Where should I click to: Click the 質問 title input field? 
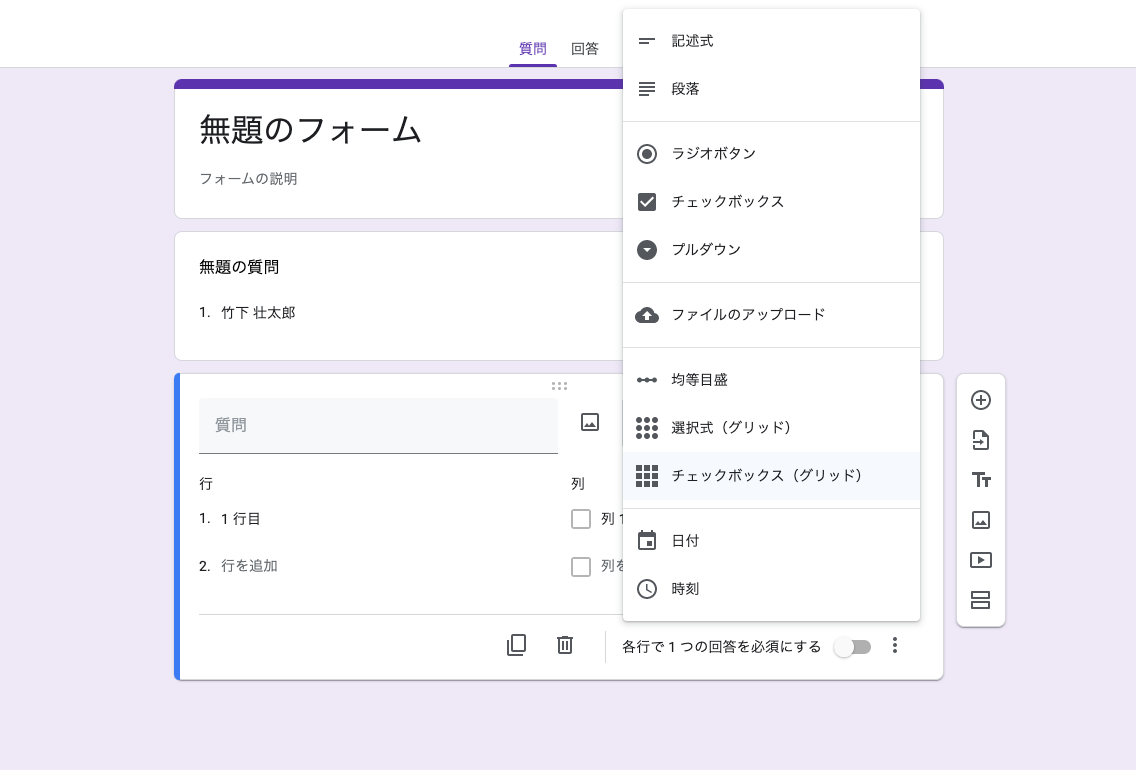378,425
